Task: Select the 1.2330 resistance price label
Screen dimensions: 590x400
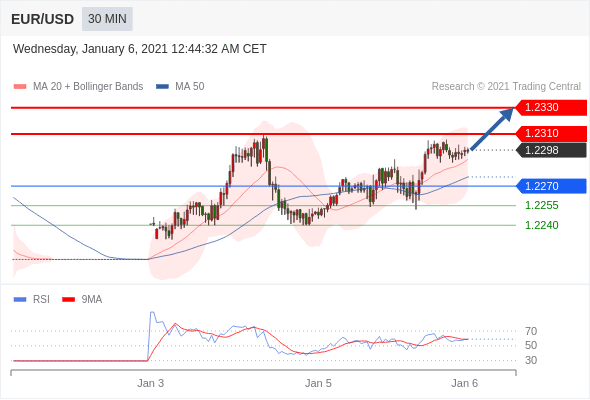Action: (x=551, y=108)
